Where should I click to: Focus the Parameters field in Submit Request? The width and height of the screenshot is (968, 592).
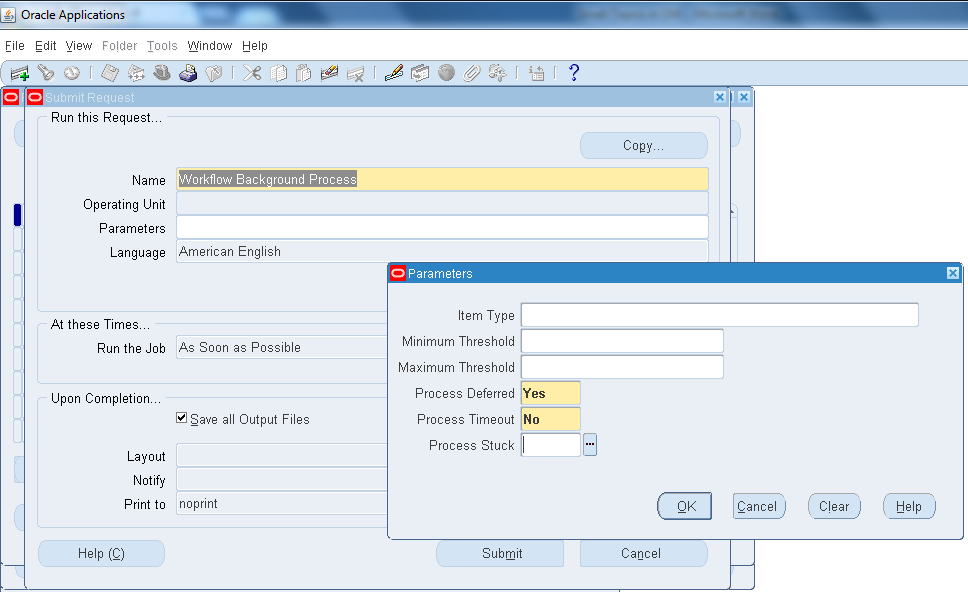[x=442, y=227]
